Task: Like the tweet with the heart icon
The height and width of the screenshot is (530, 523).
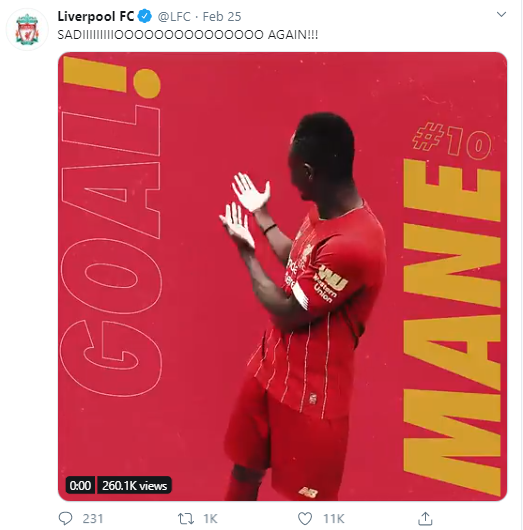Action: tap(305, 518)
